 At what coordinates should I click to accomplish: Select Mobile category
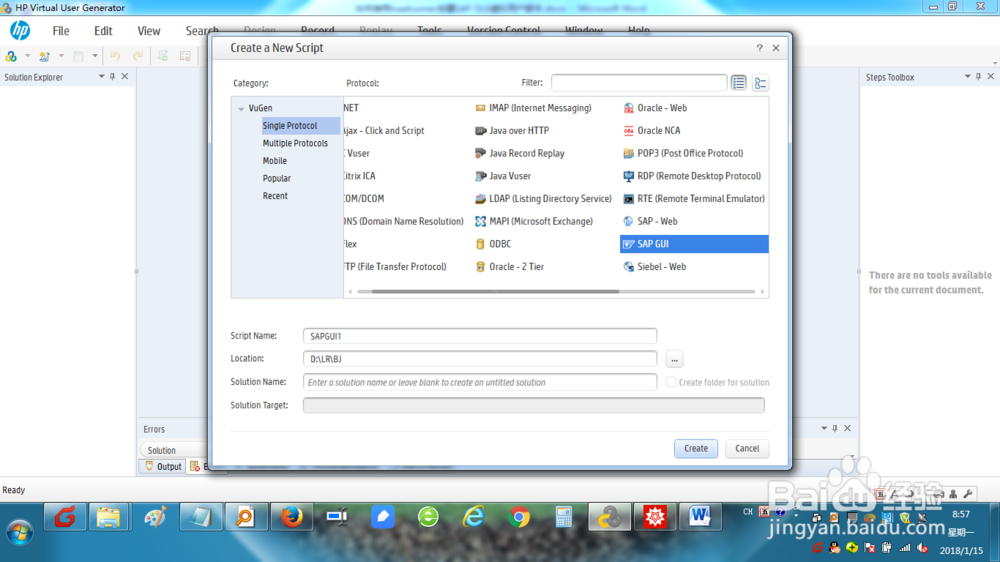click(274, 161)
